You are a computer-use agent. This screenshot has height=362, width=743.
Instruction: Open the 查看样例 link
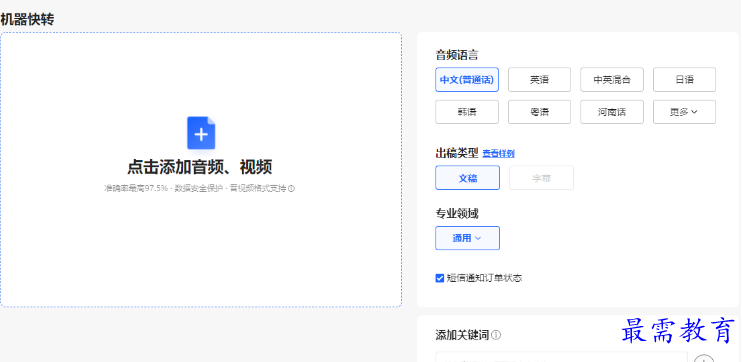(498, 154)
